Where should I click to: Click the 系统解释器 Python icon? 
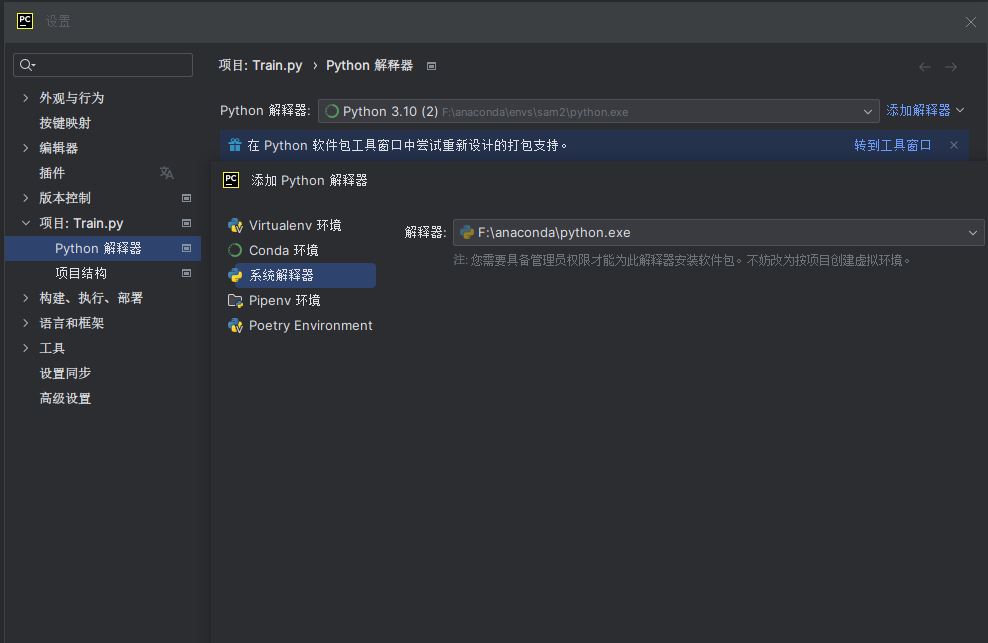tap(235, 275)
